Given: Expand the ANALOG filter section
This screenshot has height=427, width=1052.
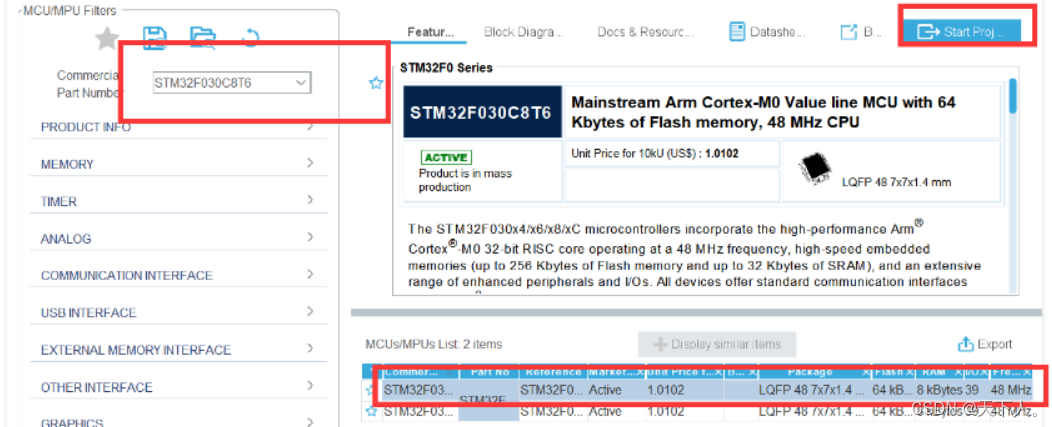Looking at the screenshot, I should point(178,238).
